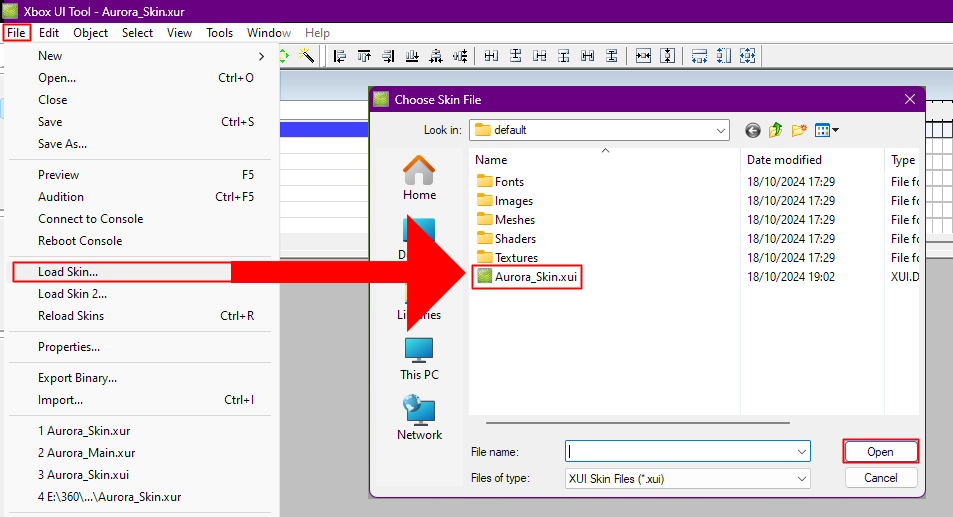The height and width of the screenshot is (517, 953).
Task: Select the Meshes folder in file list
Action: pyautogui.click(x=506, y=219)
